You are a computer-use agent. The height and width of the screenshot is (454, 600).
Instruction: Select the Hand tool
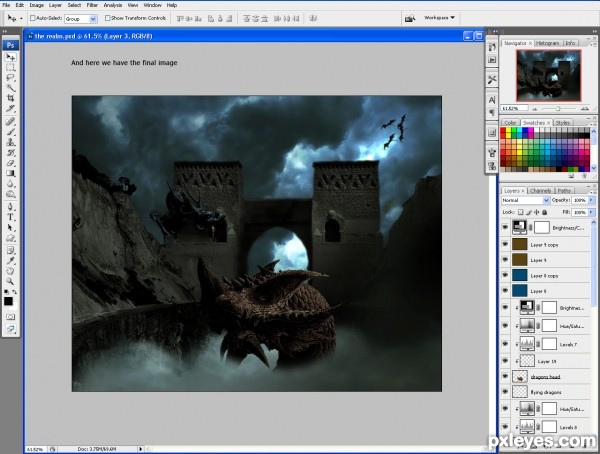click(x=10, y=271)
